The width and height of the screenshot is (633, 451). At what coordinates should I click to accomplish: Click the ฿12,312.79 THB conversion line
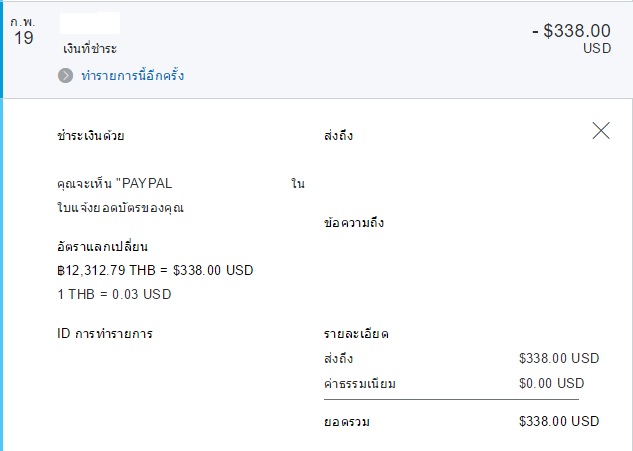tap(155, 269)
